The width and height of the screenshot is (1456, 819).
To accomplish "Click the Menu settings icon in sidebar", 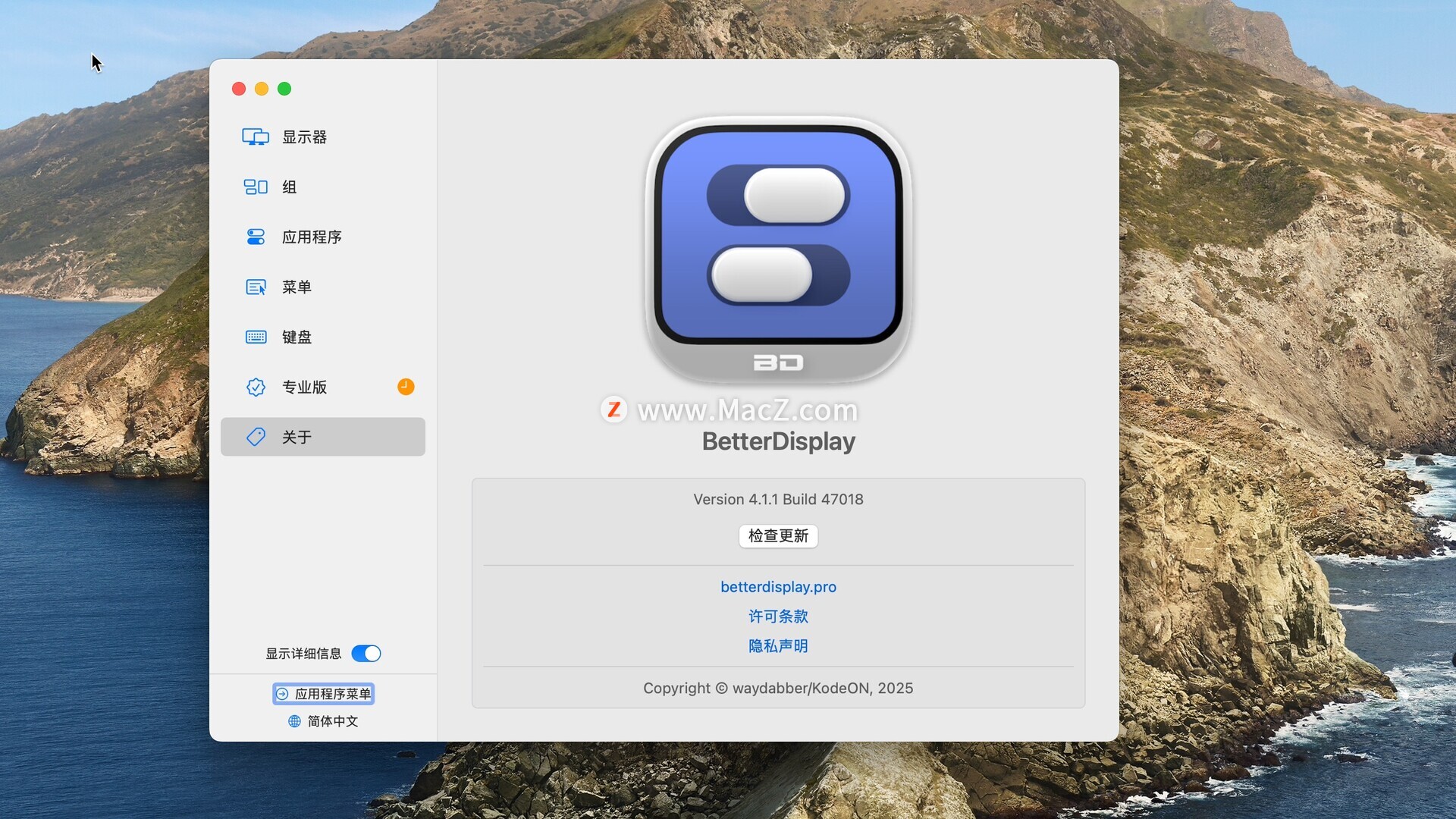I will 256,287.
